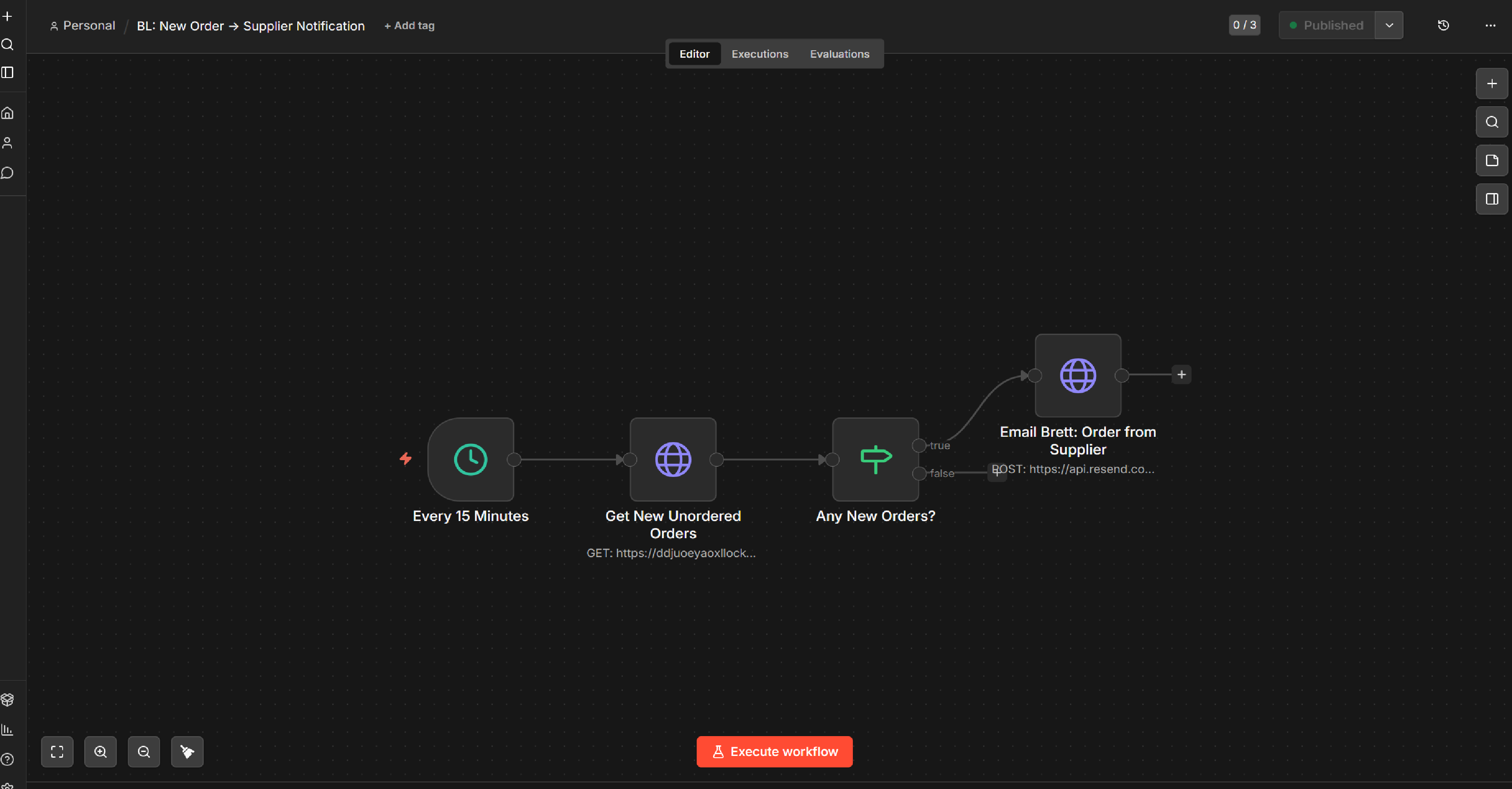Open workflow version history icon
This screenshot has height=789, width=1512.
pyautogui.click(x=1443, y=25)
